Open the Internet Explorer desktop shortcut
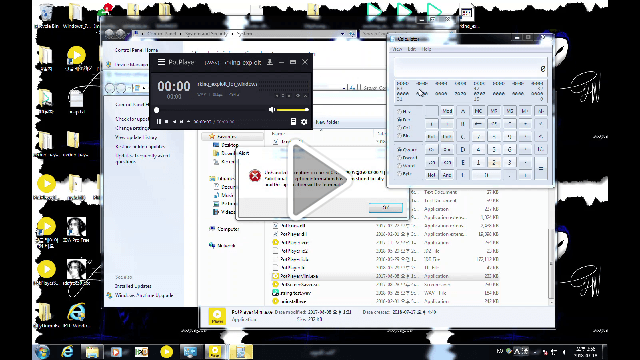Image resolution: width=640 pixels, height=360 pixels. [x=76, y=315]
